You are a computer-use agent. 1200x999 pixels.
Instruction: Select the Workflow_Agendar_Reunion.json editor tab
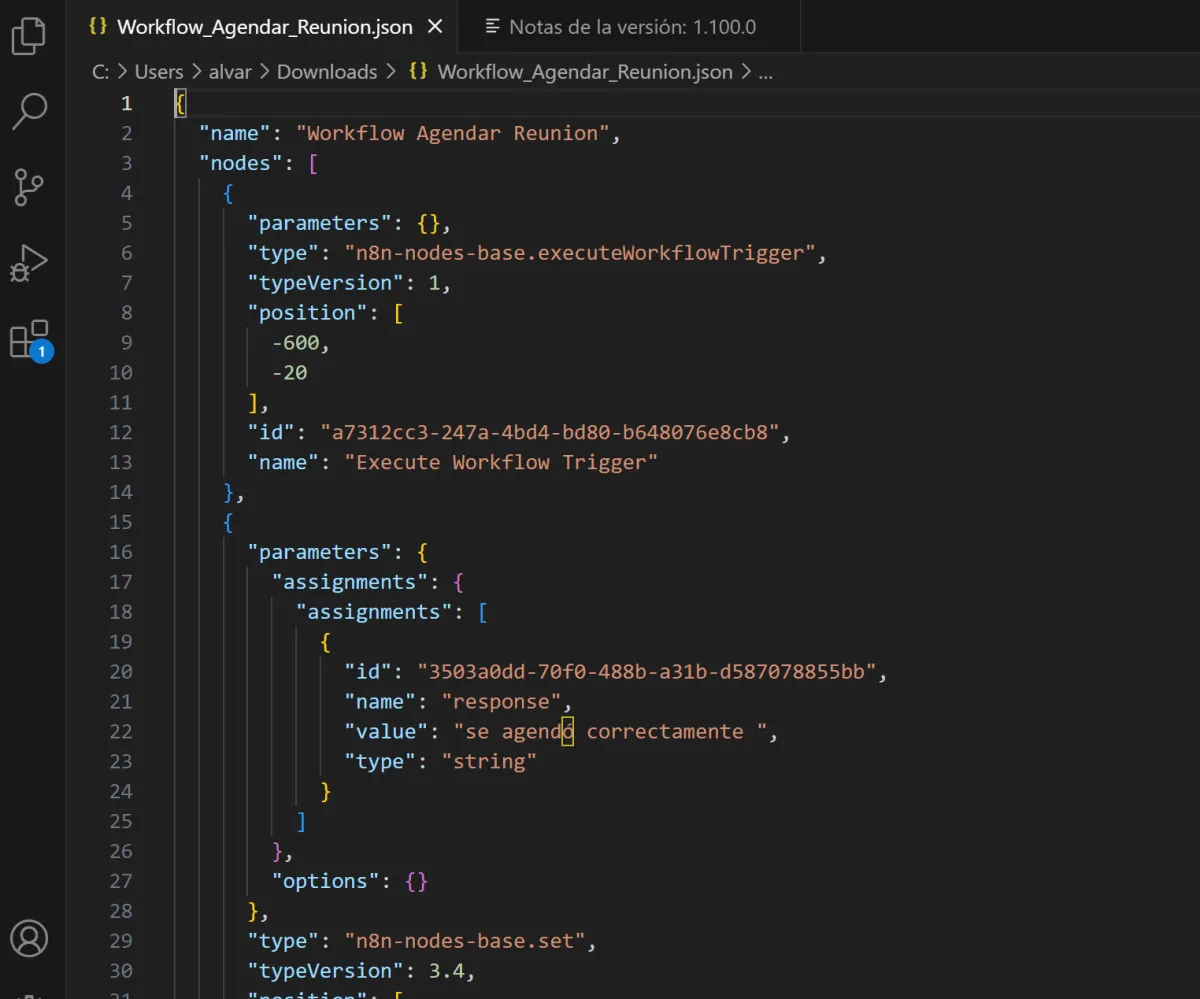[264, 27]
